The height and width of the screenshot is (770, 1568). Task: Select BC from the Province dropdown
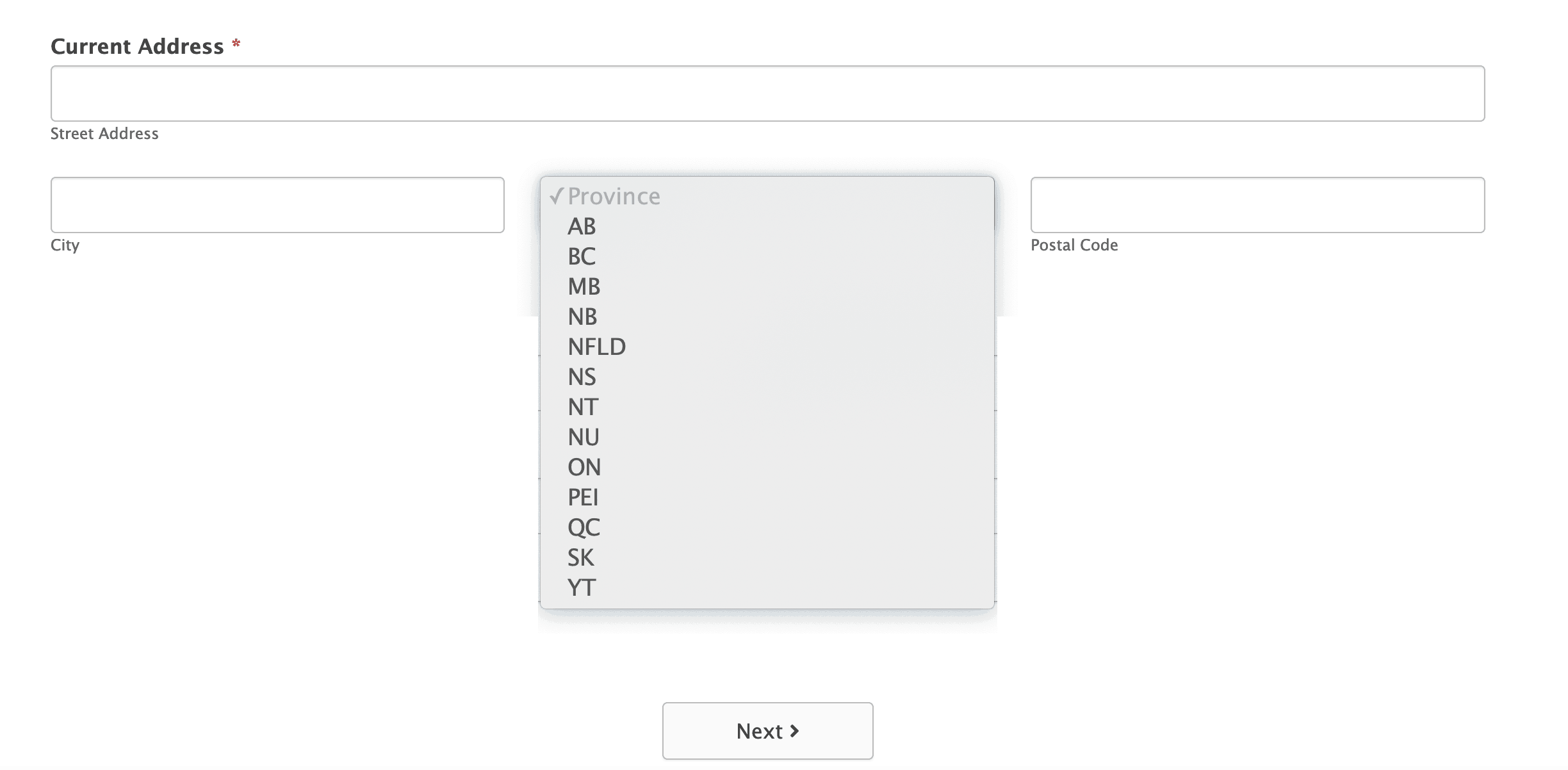tap(581, 256)
